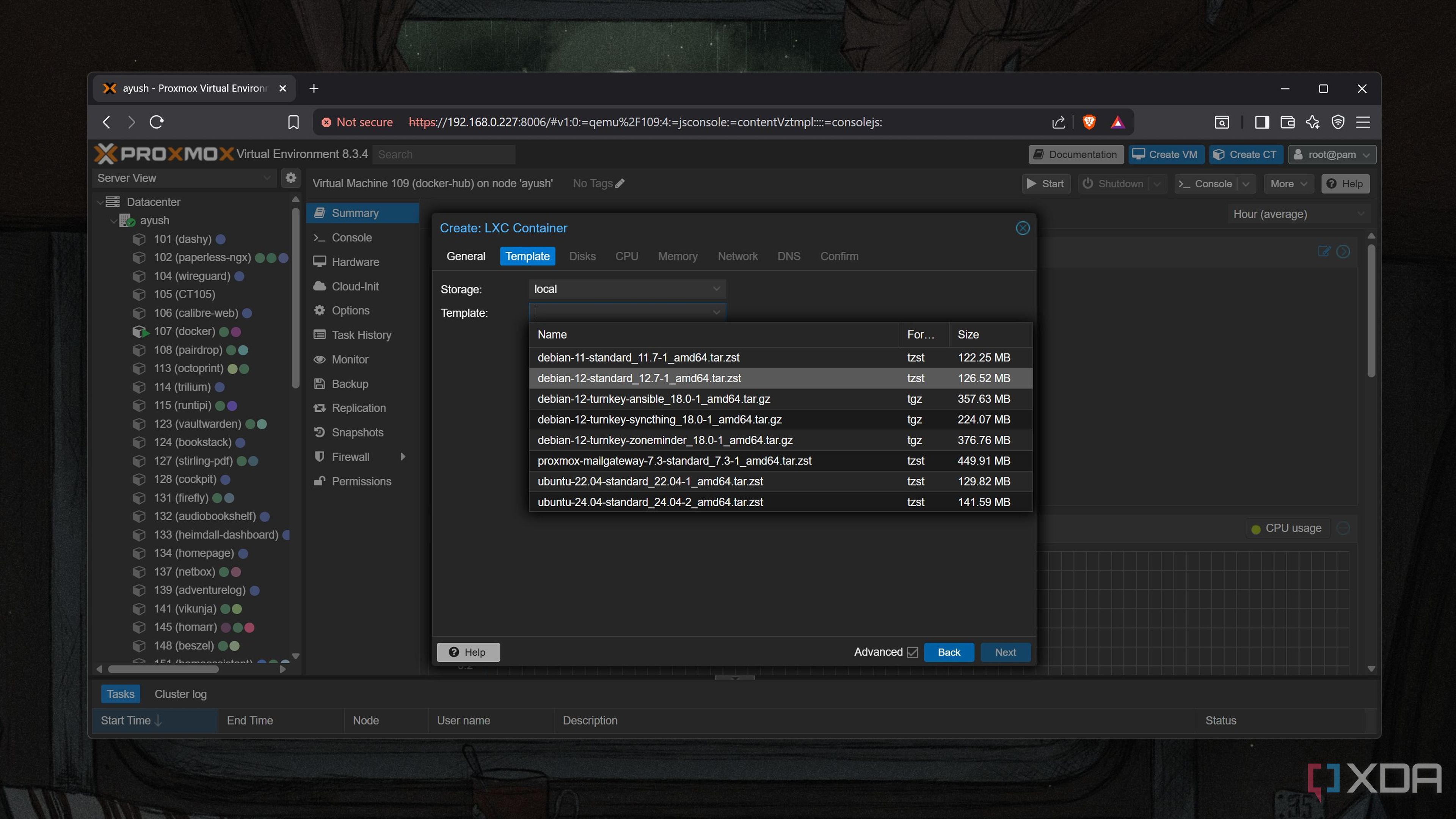The image size is (1456, 819).
Task: Open a new browser tab
Action: [x=314, y=88]
